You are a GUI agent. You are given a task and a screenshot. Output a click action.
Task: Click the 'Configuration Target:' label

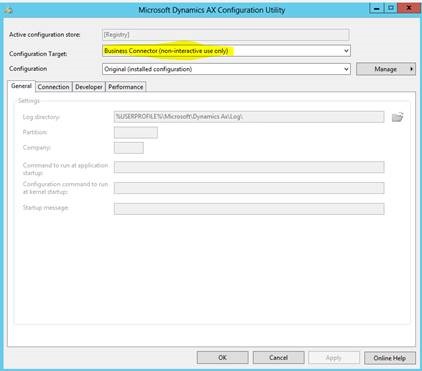(x=38, y=54)
